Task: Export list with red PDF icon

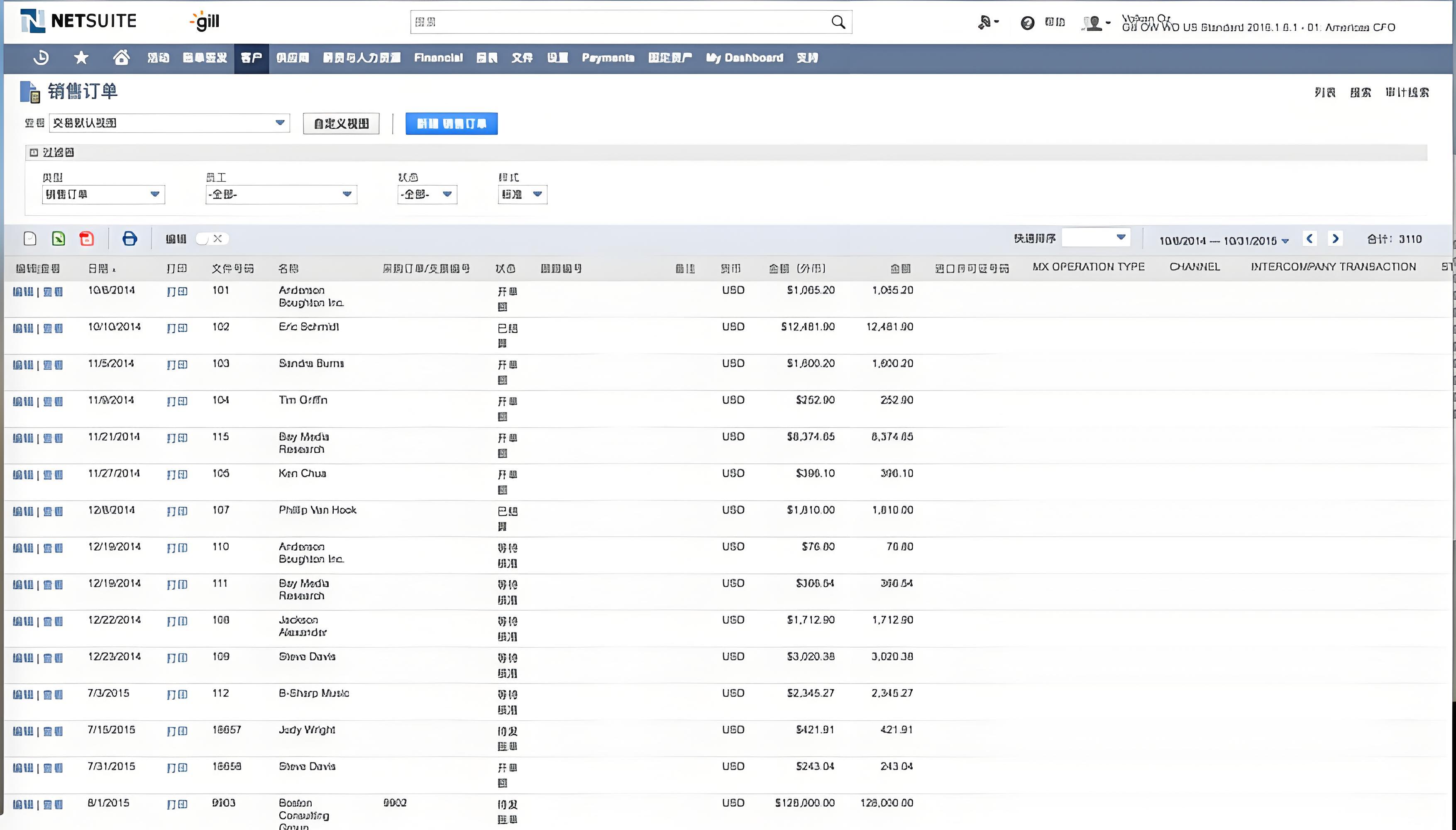Action: 87,238
